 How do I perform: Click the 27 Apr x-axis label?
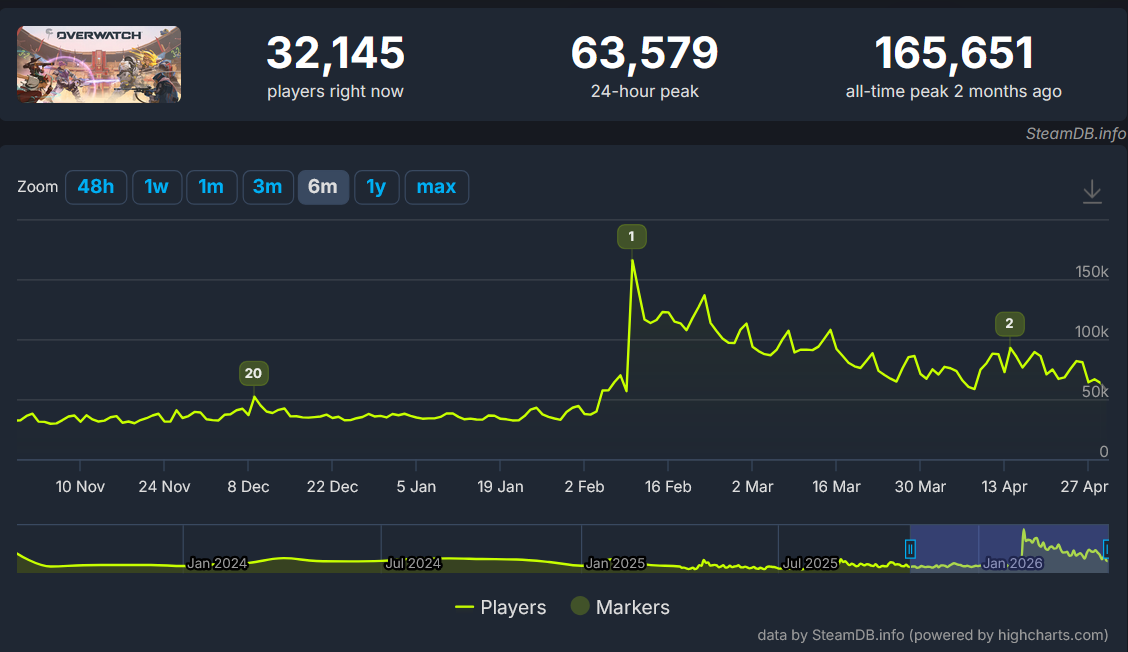coord(1084,486)
